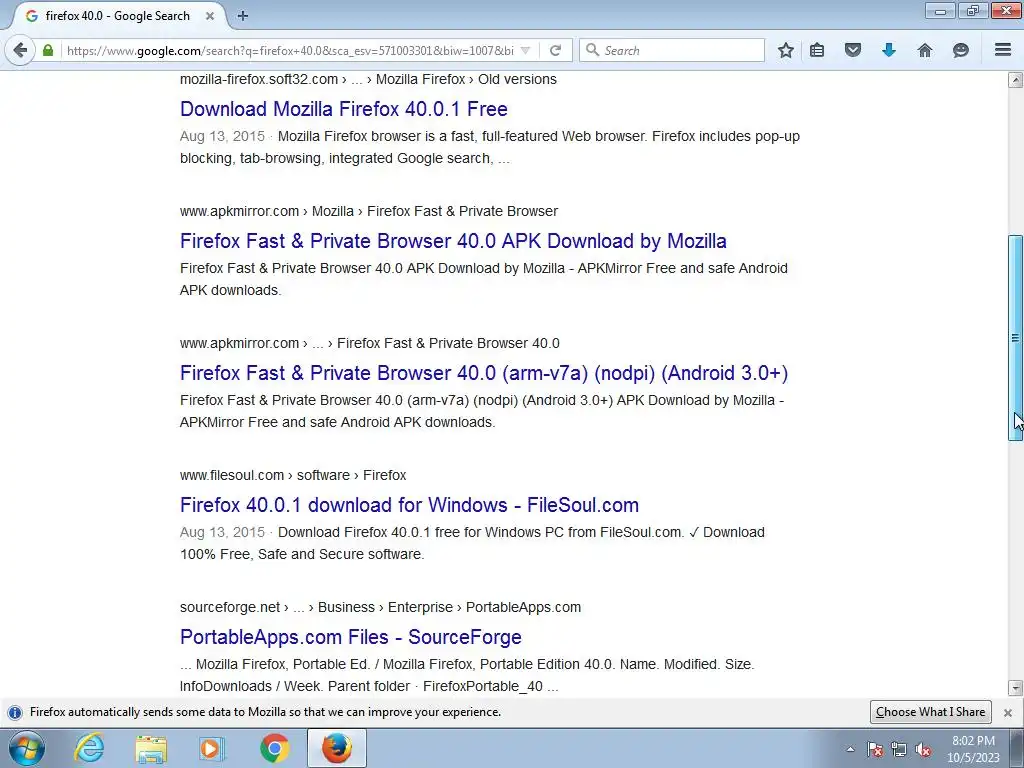Click the scrollbar up arrow
This screenshot has height=768, width=1024.
pyautogui.click(x=1016, y=80)
